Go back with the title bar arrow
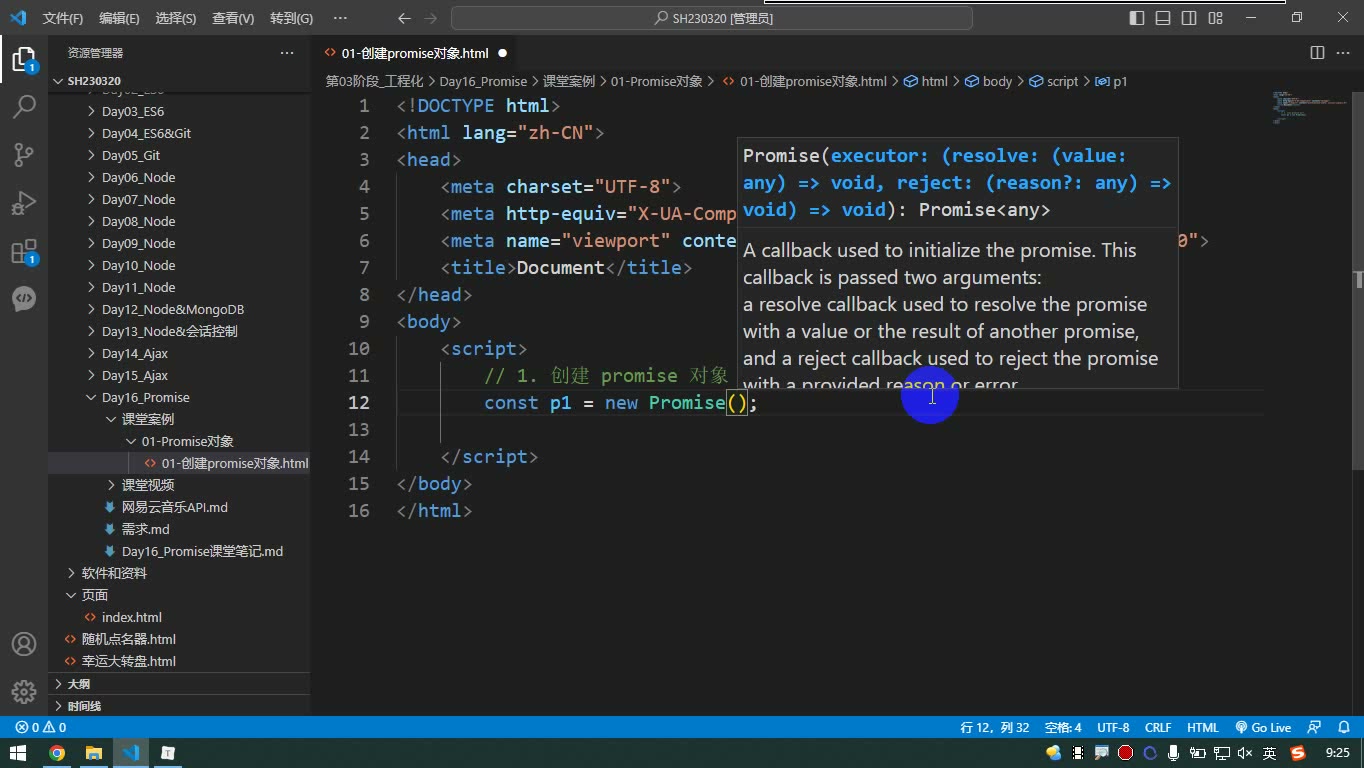This screenshot has height=768, width=1364. point(404,18)
